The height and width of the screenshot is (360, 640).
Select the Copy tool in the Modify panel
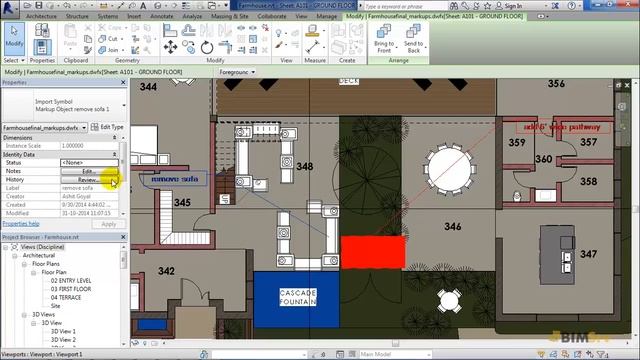click(x=189, y=47)
